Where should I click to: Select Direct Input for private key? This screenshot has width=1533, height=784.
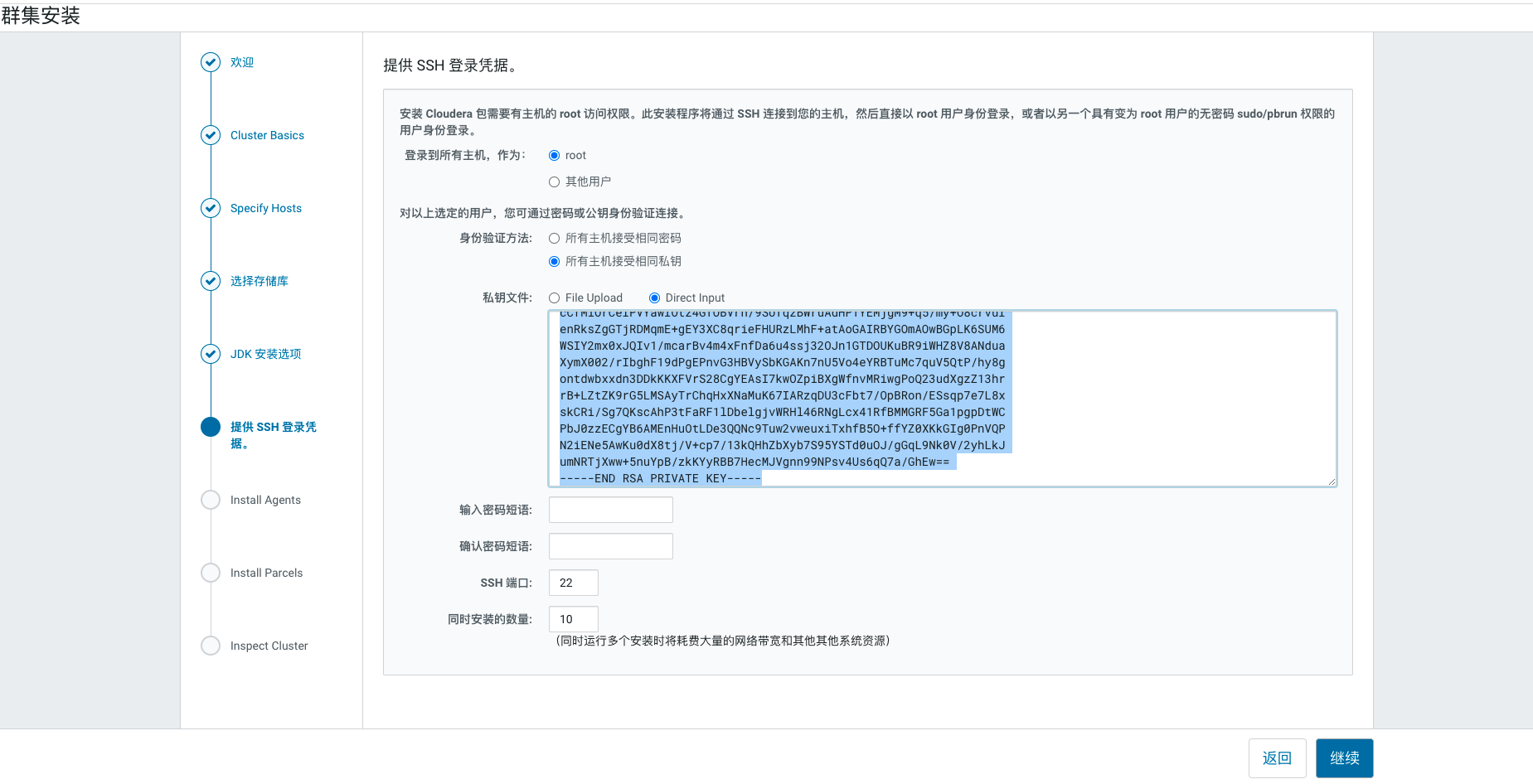[x=654, y=298]
